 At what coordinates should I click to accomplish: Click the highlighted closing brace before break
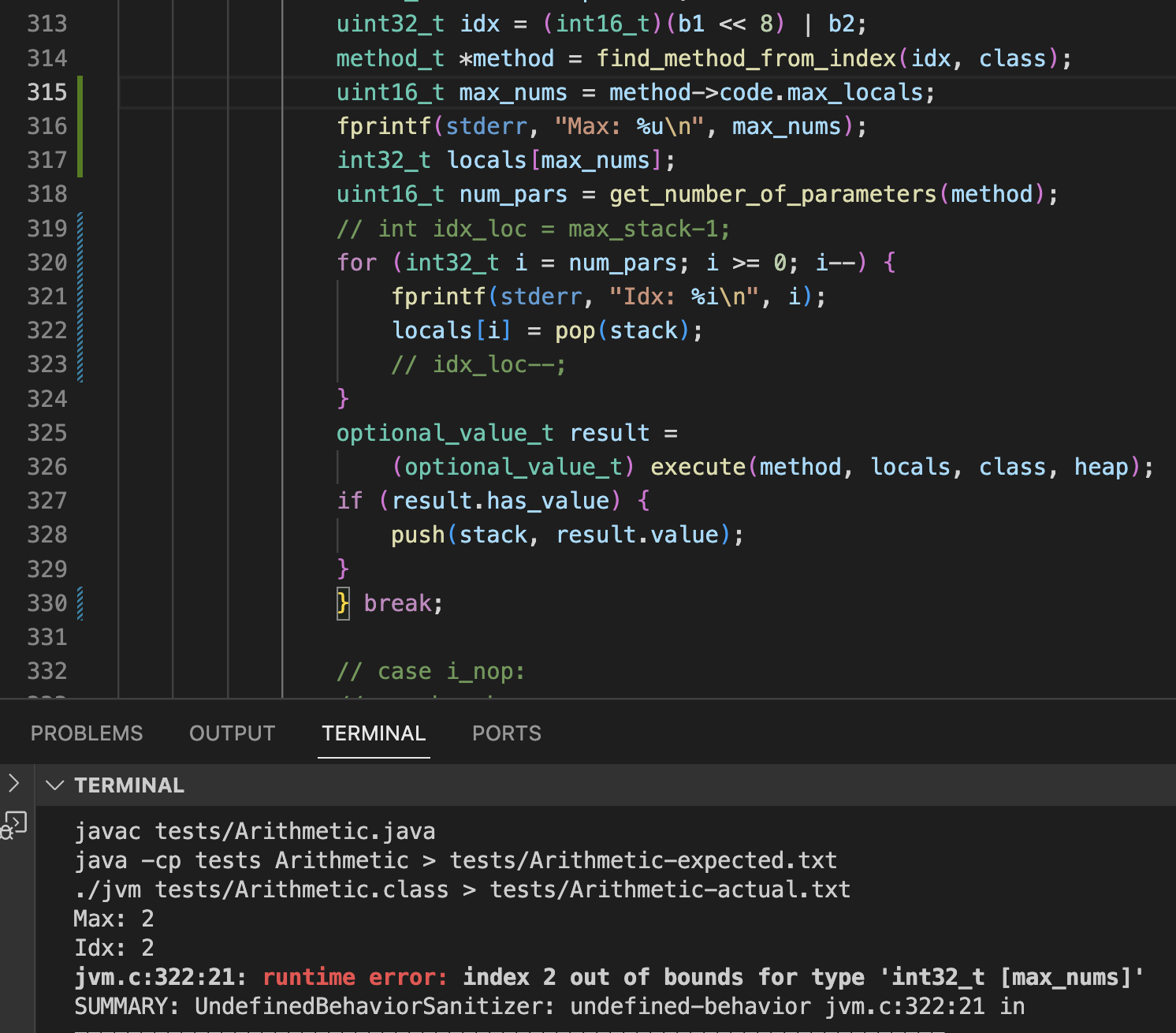tap(343, 603)
